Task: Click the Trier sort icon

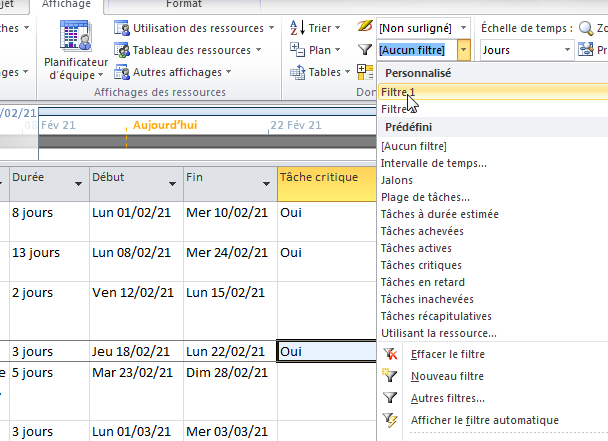Action: (297, 28)
